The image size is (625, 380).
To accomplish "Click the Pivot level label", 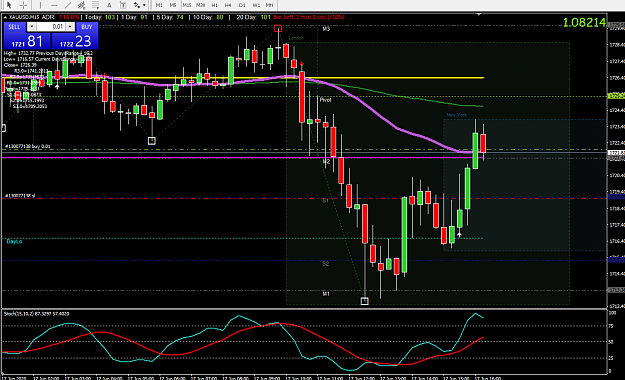I will [x=325, y=100].
